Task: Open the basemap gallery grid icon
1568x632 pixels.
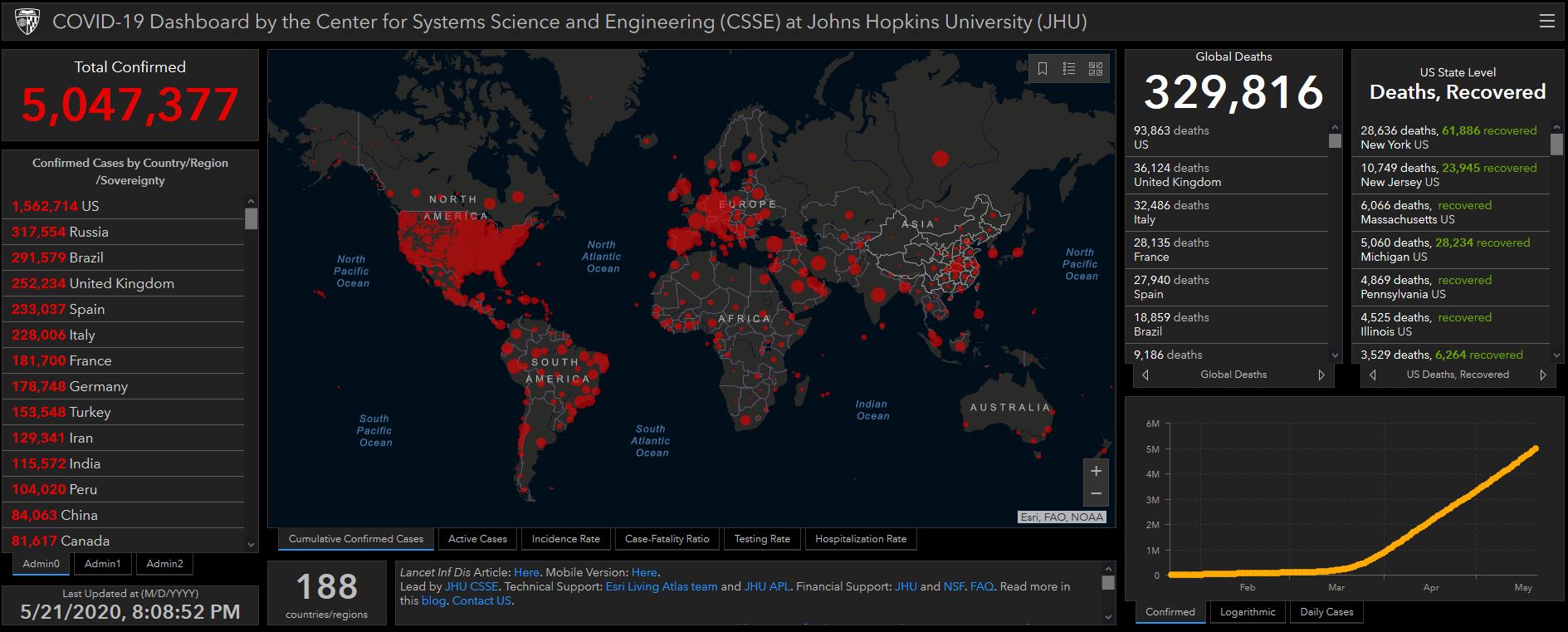Action: 1096,69
